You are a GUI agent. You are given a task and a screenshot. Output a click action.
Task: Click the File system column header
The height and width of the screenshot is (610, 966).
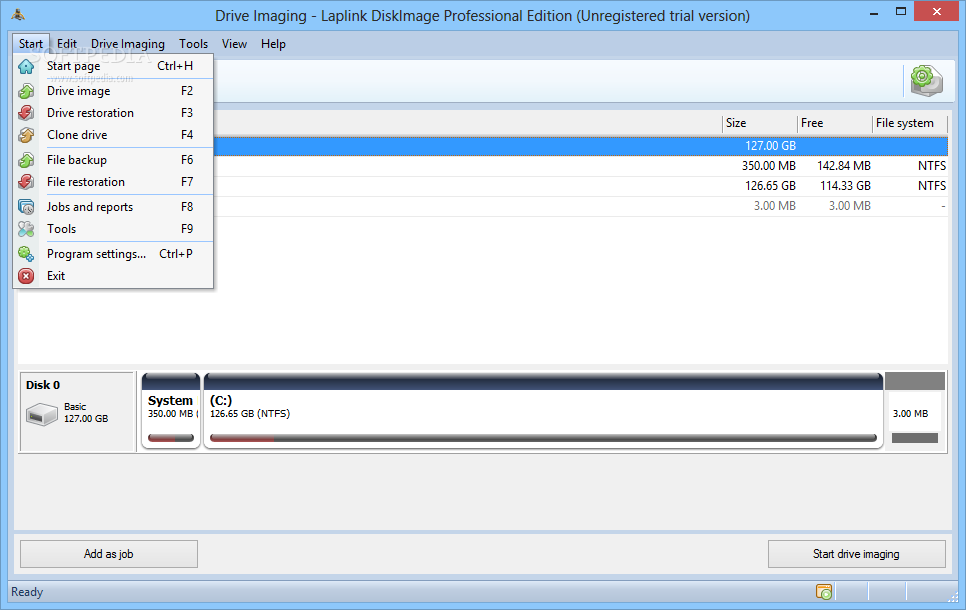pyautogui.click(x=910, y=123)
